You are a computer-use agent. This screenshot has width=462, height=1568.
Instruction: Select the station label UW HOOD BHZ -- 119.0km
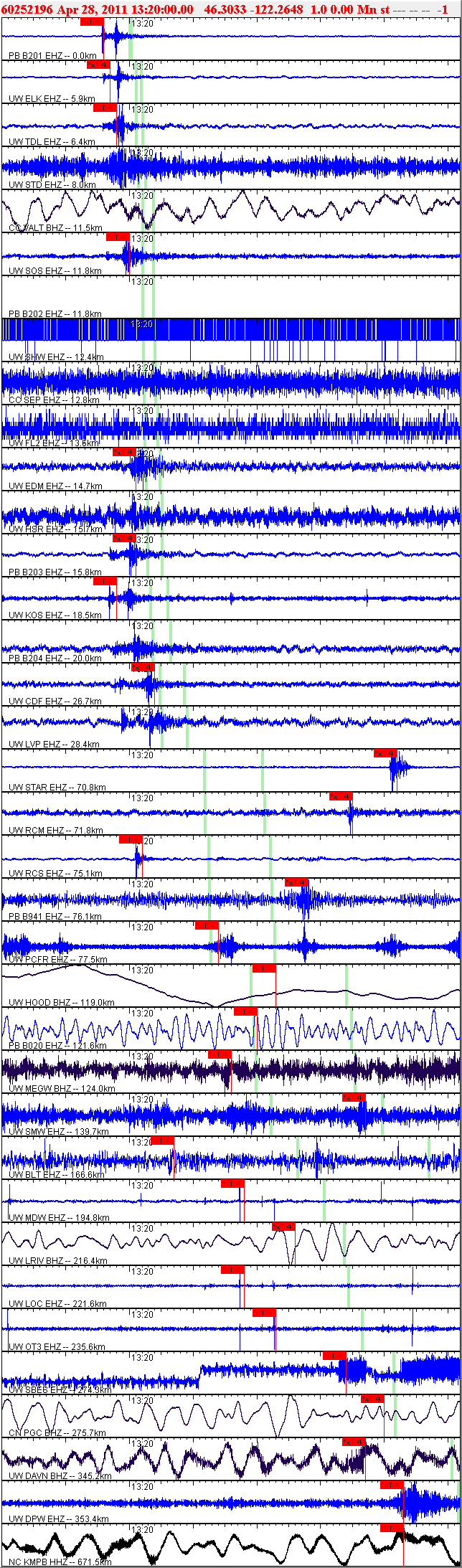(x=61, y=1003)
